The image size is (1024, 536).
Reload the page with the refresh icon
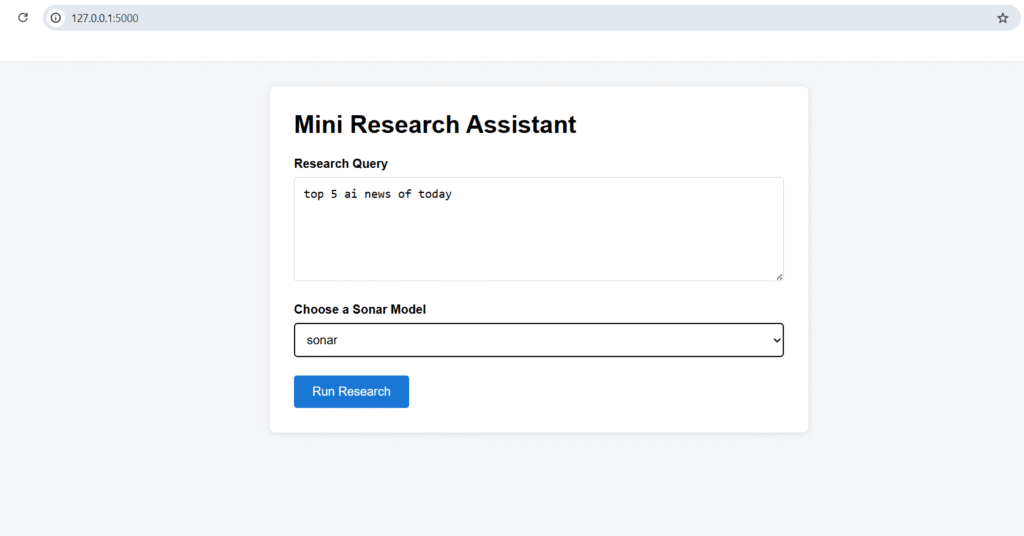click(x=23, y=17)
